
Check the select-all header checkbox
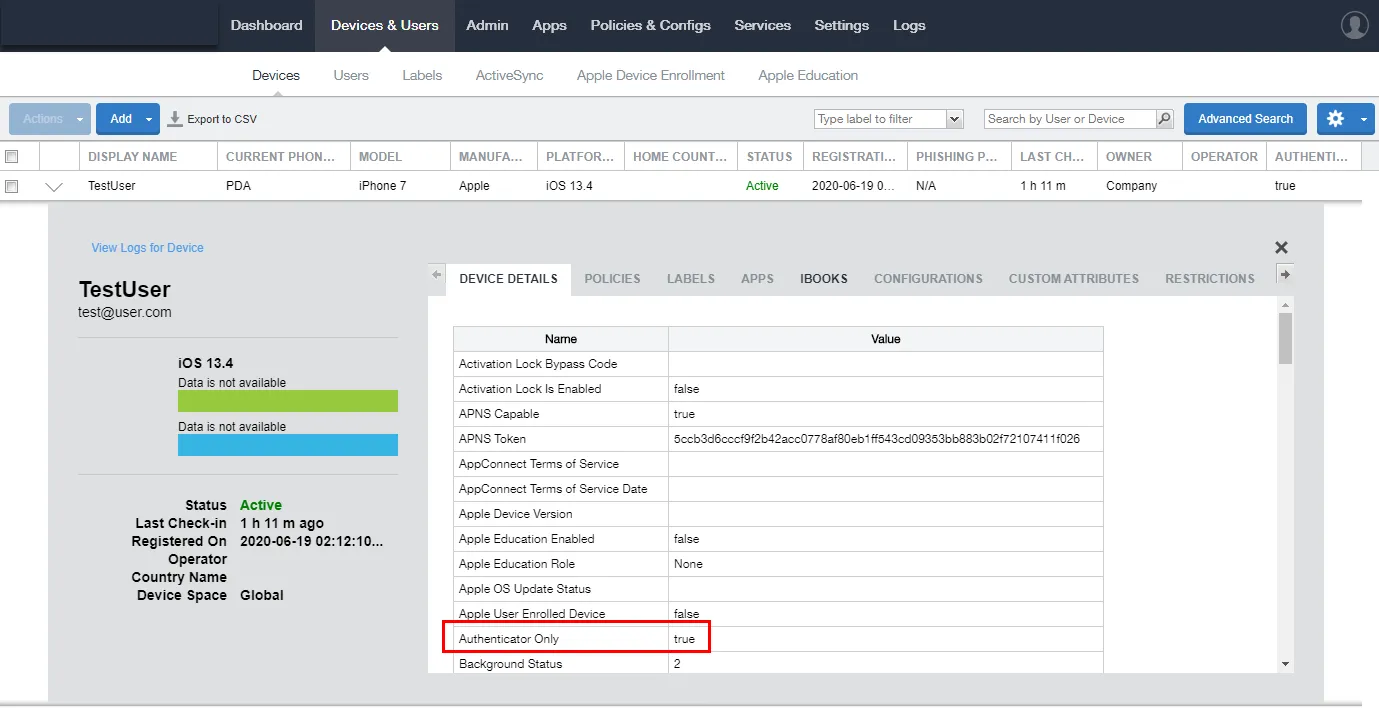point(12,156)
